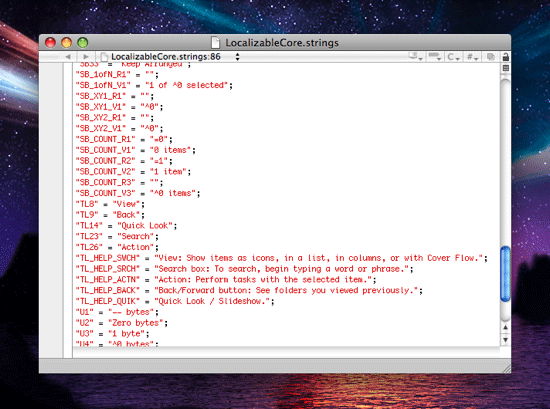This screenshot has height=409, width=550.
Task: Click the "TL9" = "Back" line
Action: point(110,215)
